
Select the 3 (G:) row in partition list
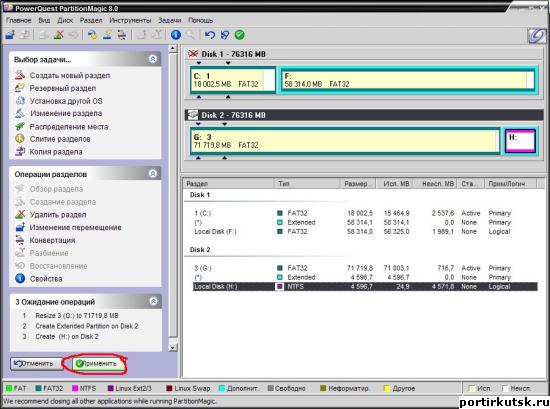pos(365,268)
